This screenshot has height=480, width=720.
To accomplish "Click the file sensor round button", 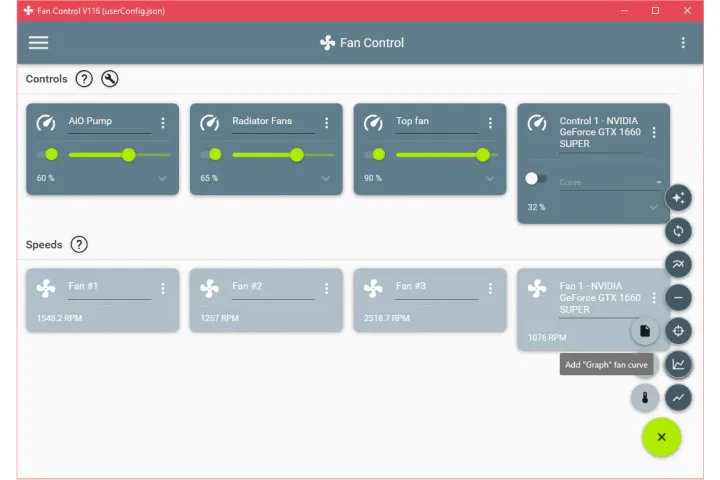I will click(645, 331).
